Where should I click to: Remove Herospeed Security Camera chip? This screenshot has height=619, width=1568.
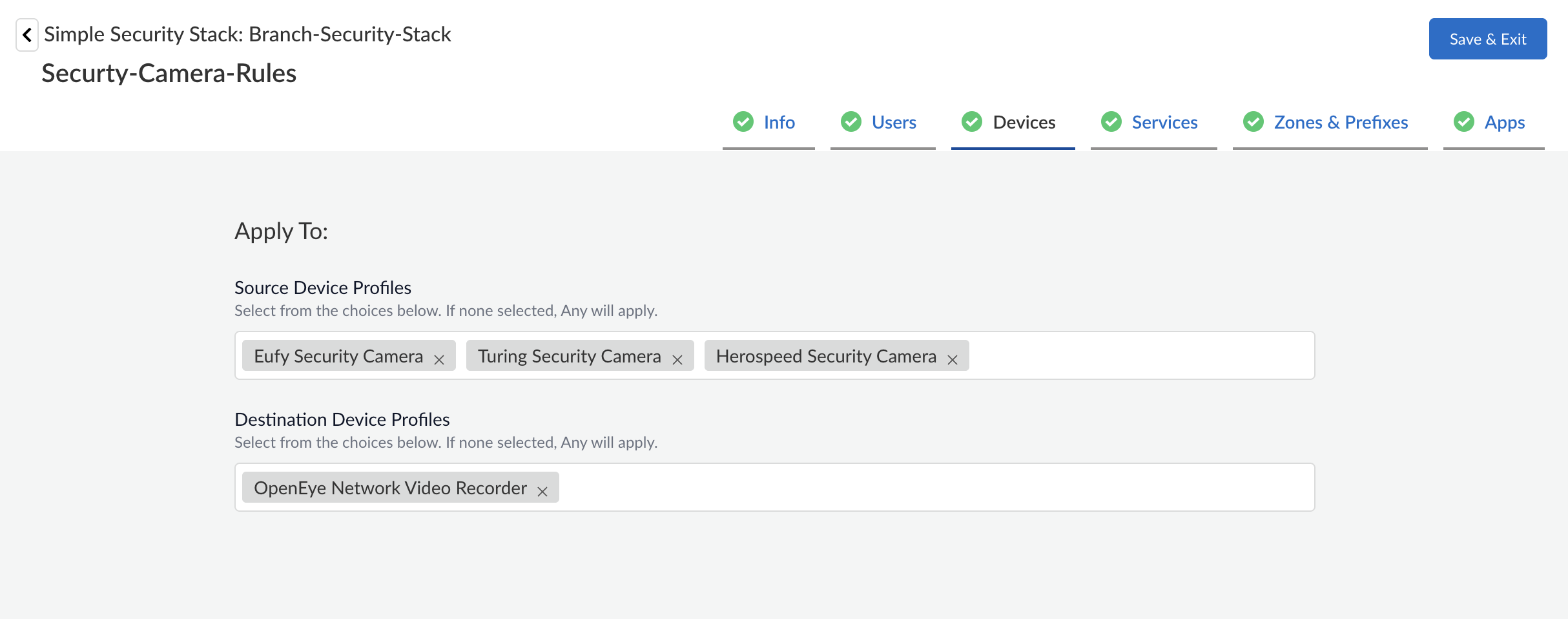coord(953,360)
